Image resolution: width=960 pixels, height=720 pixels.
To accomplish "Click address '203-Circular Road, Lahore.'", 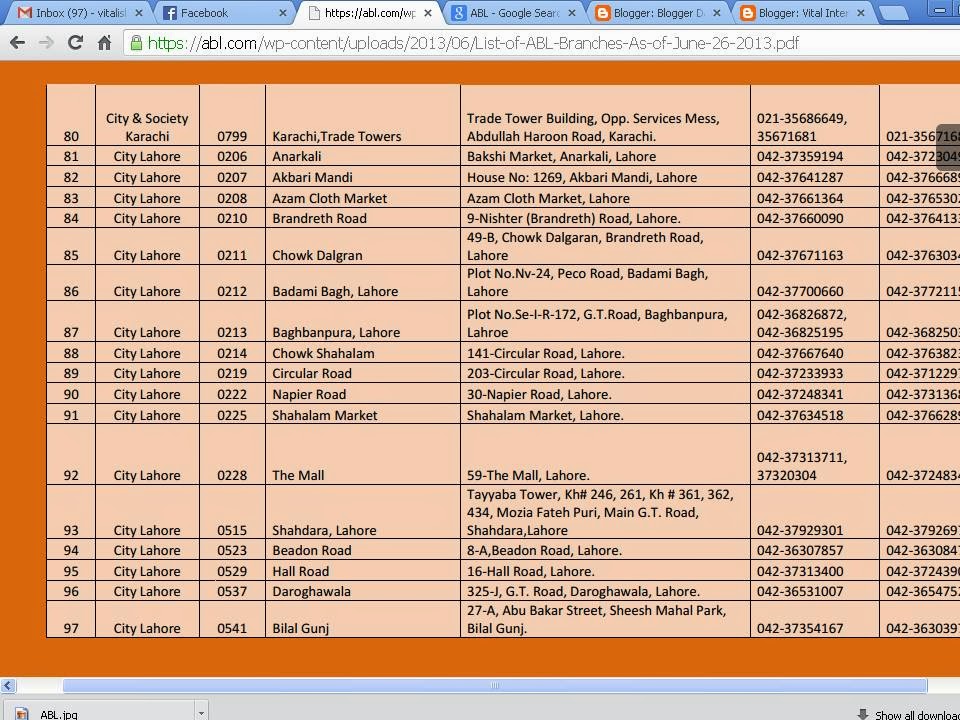I will [x=546, y=373].
